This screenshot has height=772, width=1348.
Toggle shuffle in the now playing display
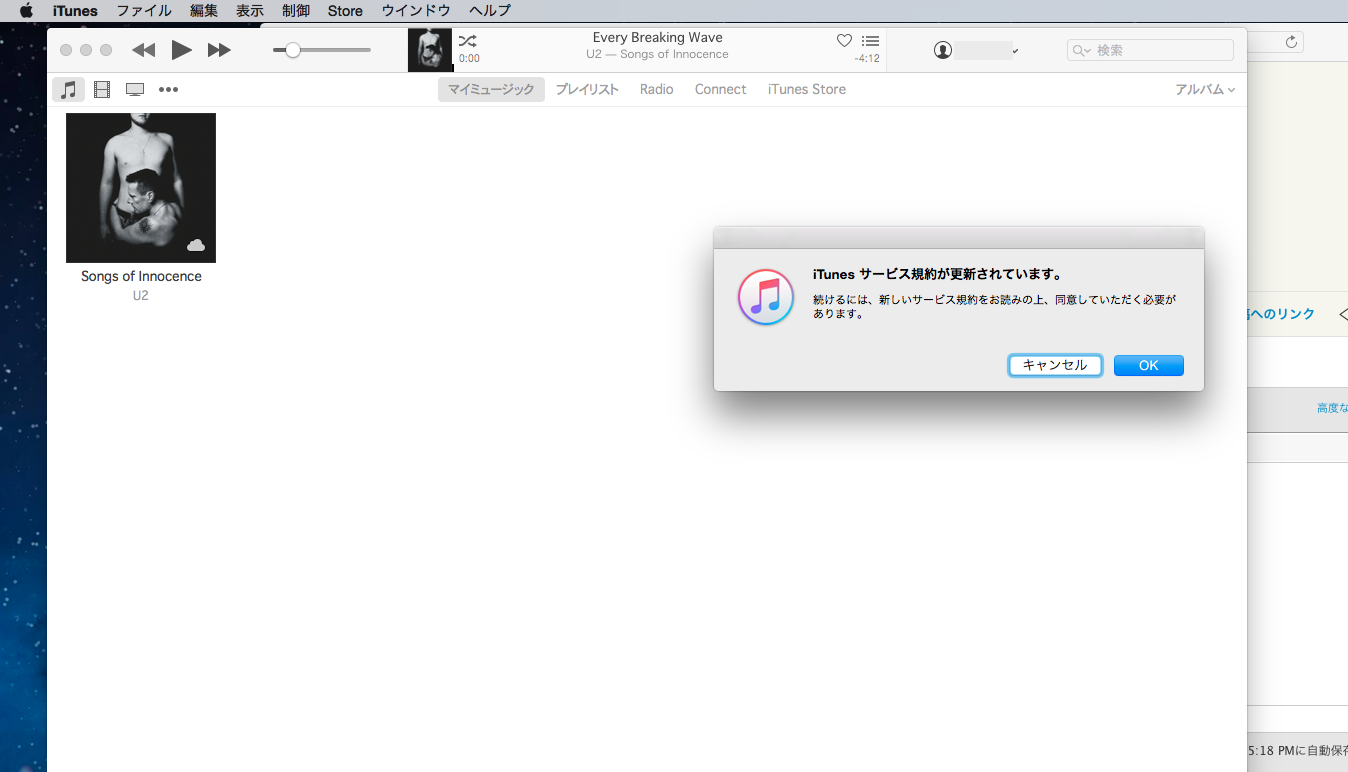point(468,41)
